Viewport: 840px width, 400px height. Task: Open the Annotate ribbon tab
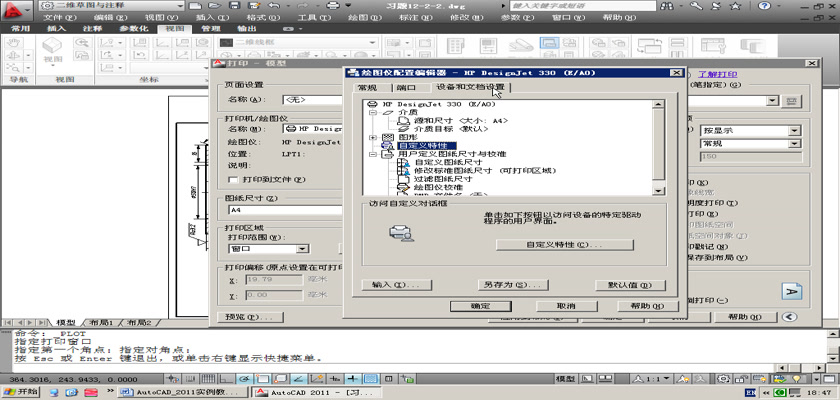tap(93, 28)
